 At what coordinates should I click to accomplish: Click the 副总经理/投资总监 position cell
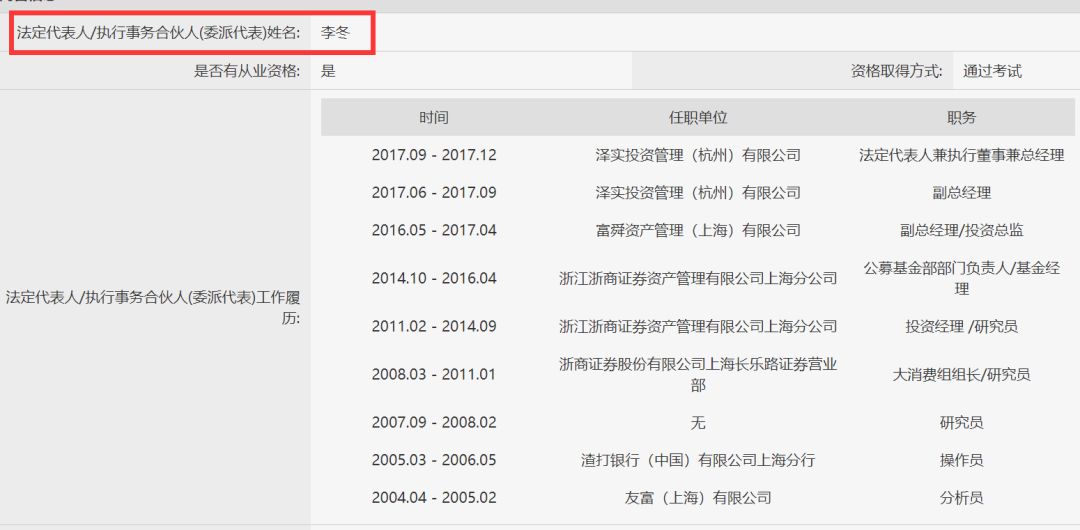pyautogui.click(x=962, y=230)
